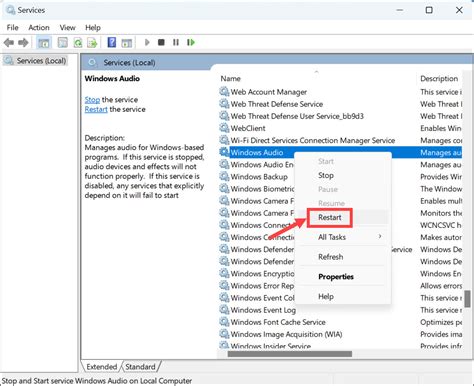Click the Forward arrow toolbar icon
The image size is (474, 386).
23,43
